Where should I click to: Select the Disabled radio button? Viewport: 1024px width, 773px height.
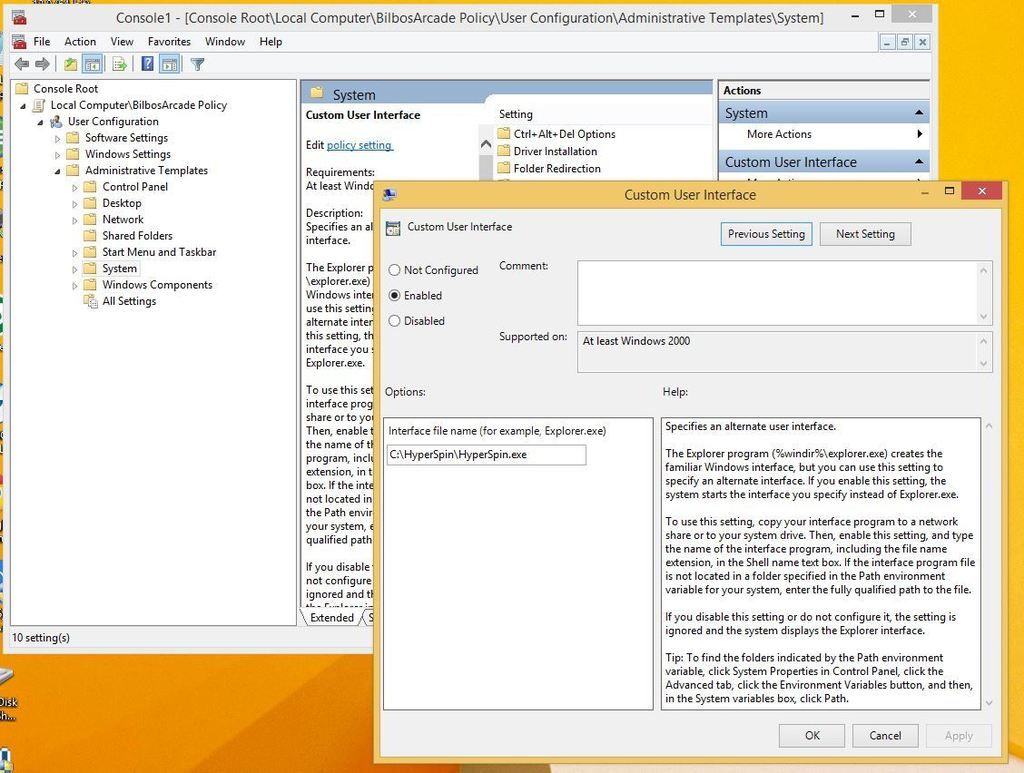tap(394, 321)
